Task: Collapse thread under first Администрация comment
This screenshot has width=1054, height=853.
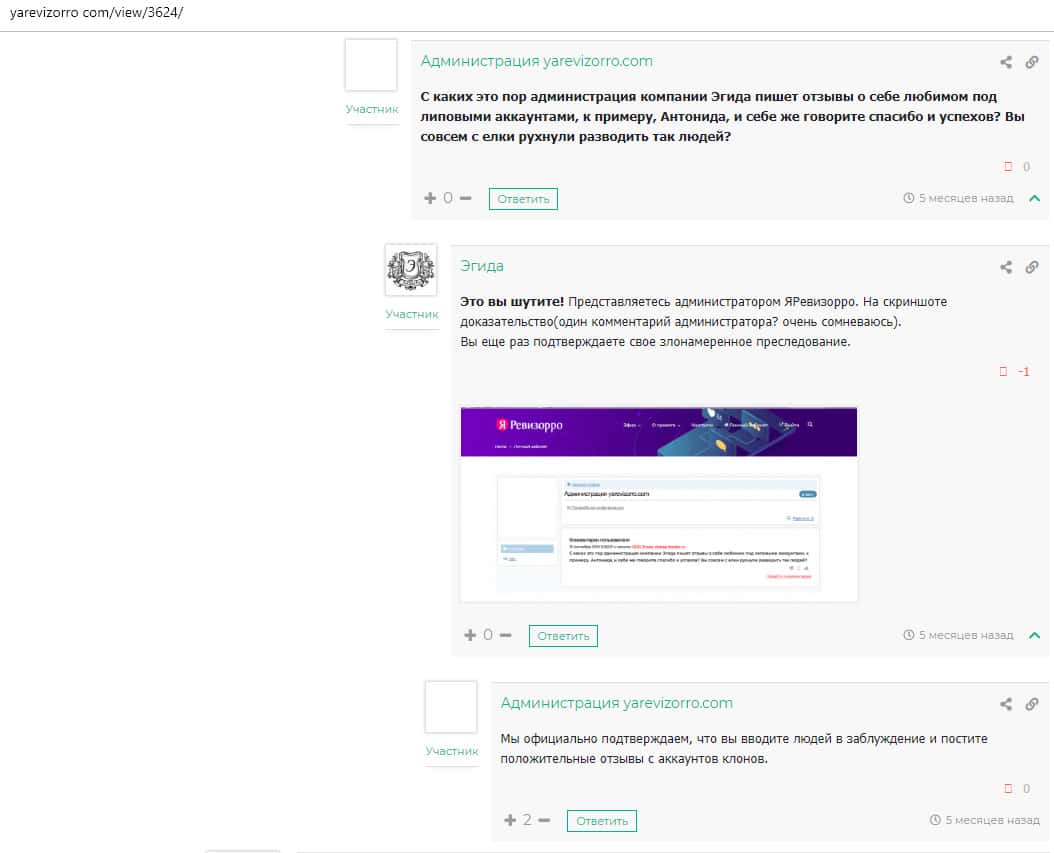Action: 1035,198
